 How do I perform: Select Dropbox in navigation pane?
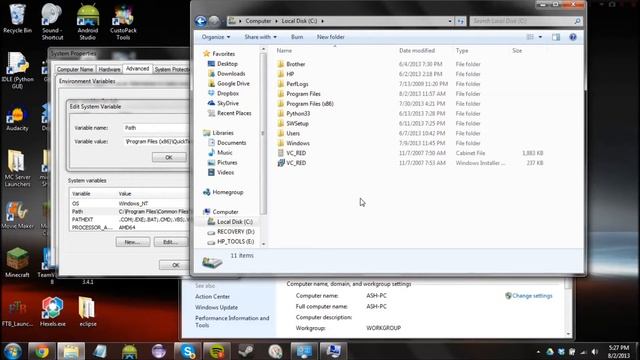pos(228,93)
